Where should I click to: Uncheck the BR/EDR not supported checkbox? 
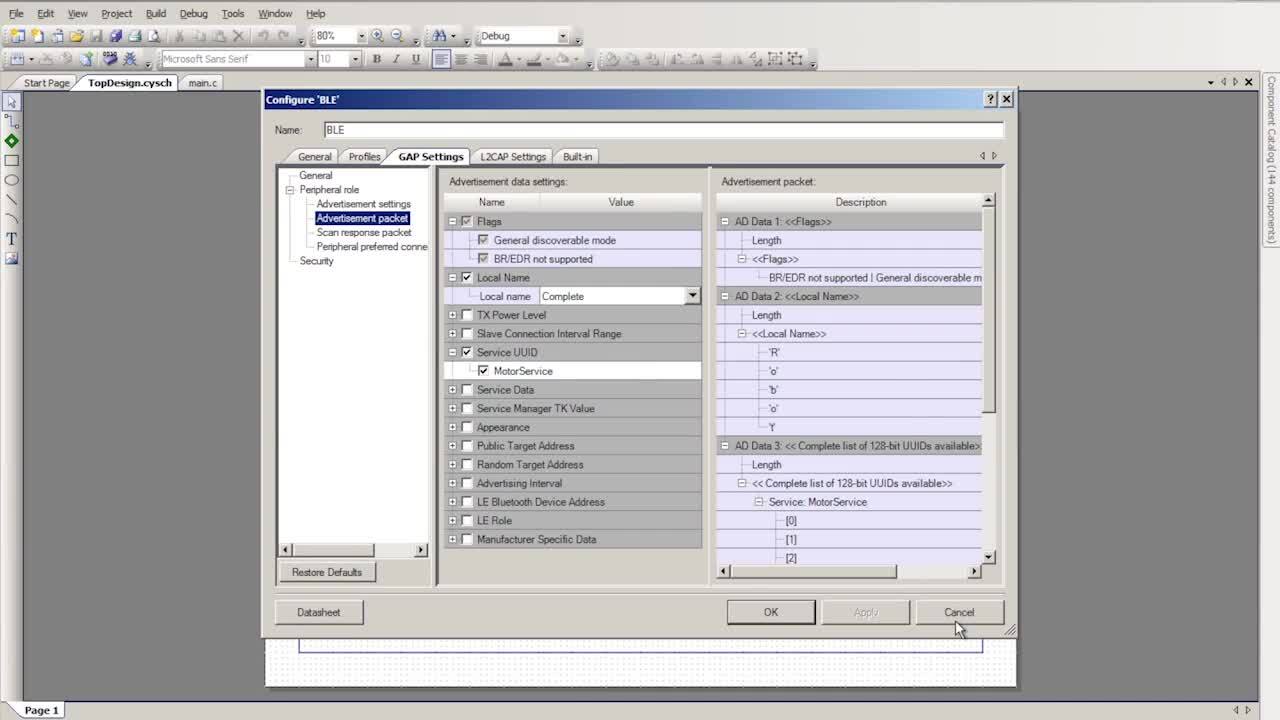click(x=484, y=259)
